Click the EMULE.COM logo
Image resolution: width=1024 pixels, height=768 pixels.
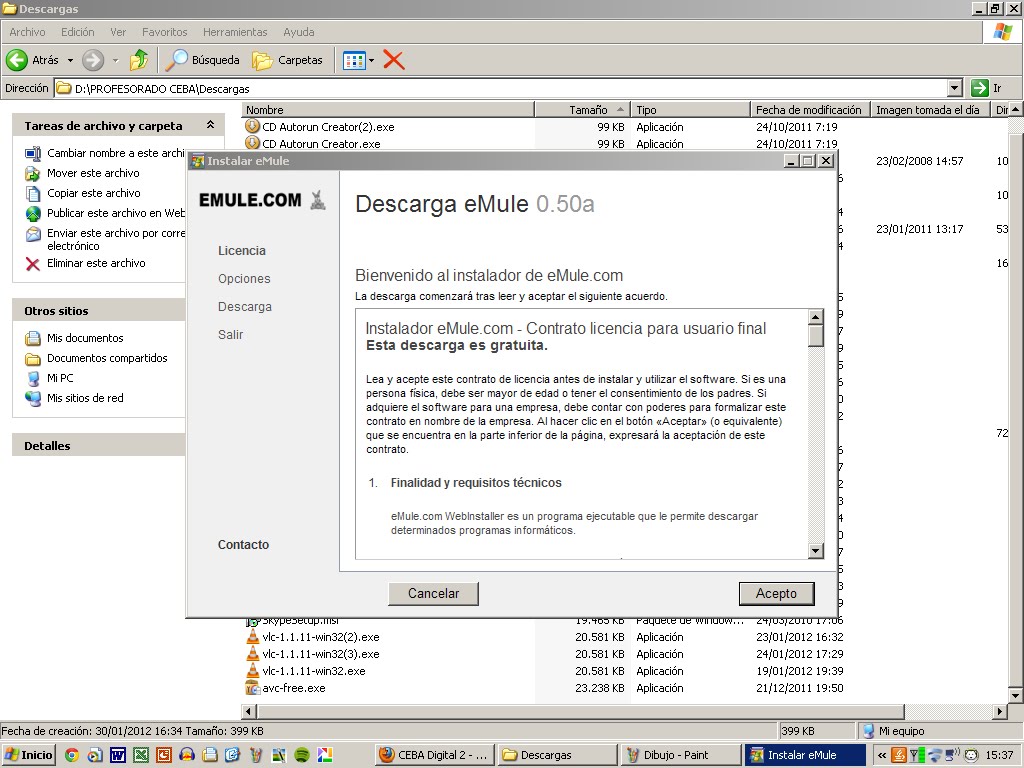[x=262, y=200]
